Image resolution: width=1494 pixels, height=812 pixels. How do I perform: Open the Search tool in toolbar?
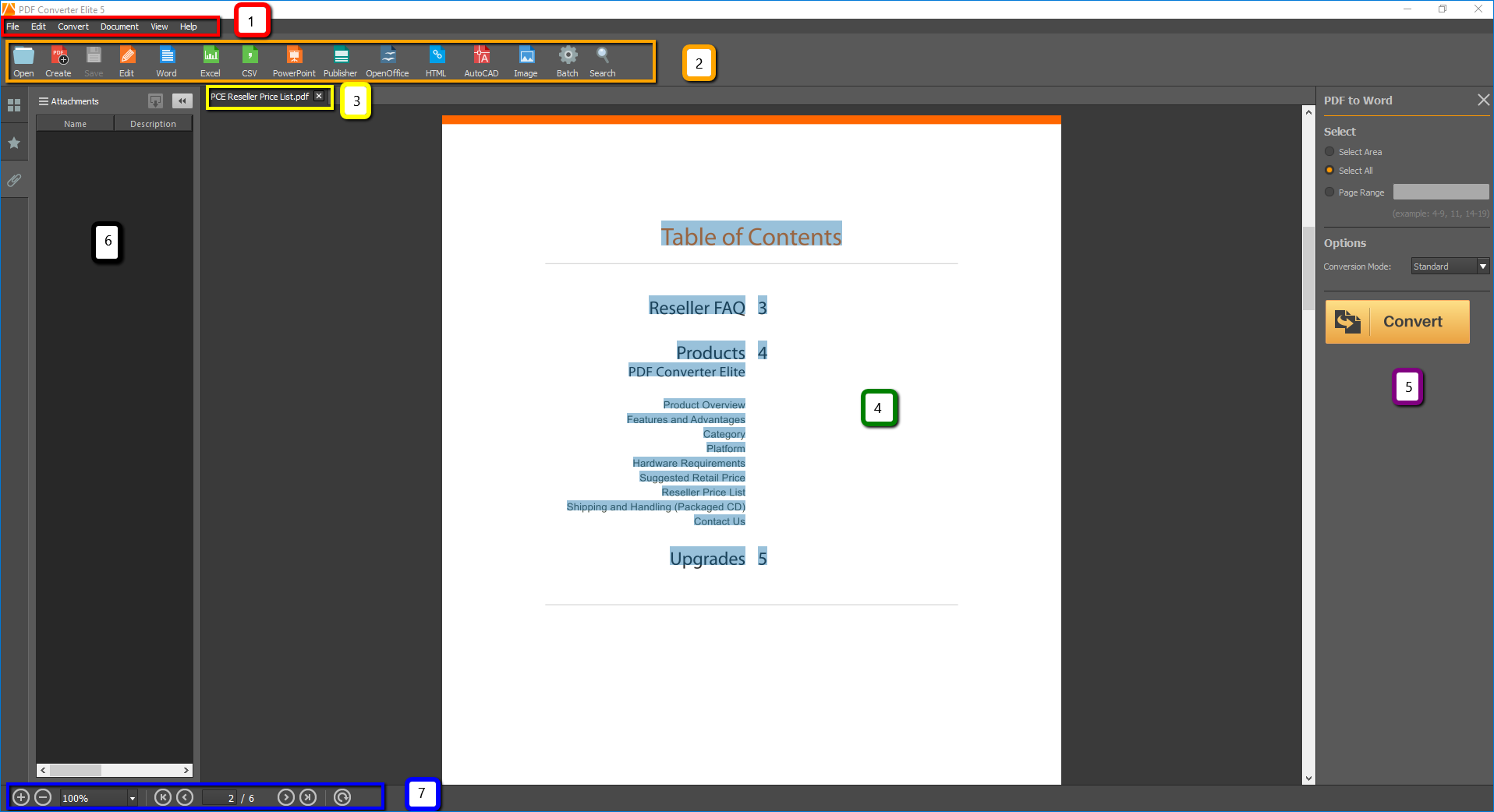[603, 62]
